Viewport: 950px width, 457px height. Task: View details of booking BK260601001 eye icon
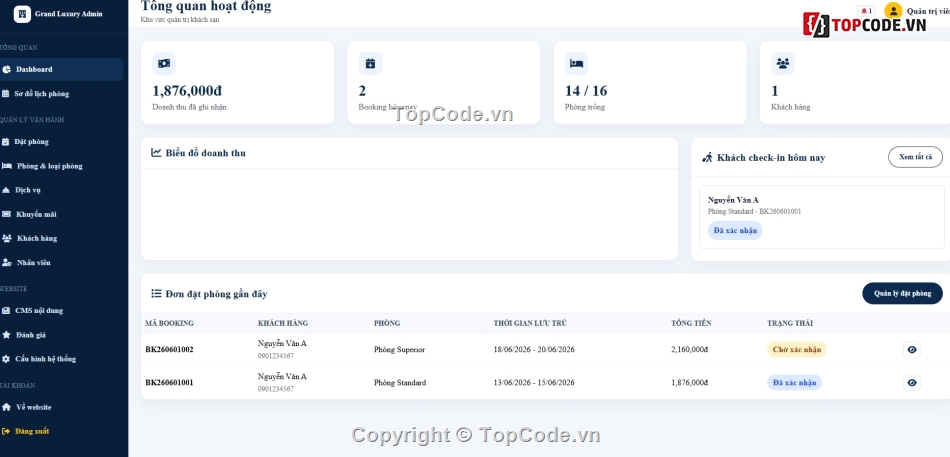click(x=912, y=382)
